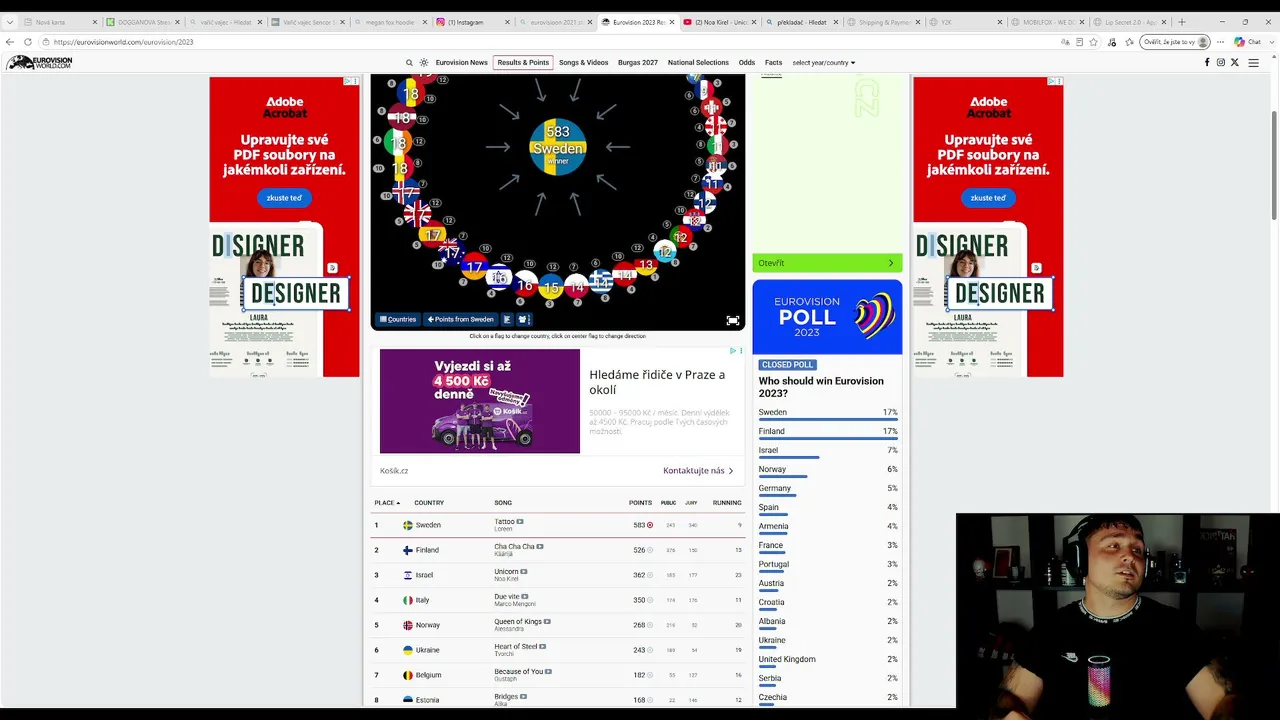
Task: Play the Cha Cha Cha video icon
Action: pyautogui.click(x=540, y=546)
